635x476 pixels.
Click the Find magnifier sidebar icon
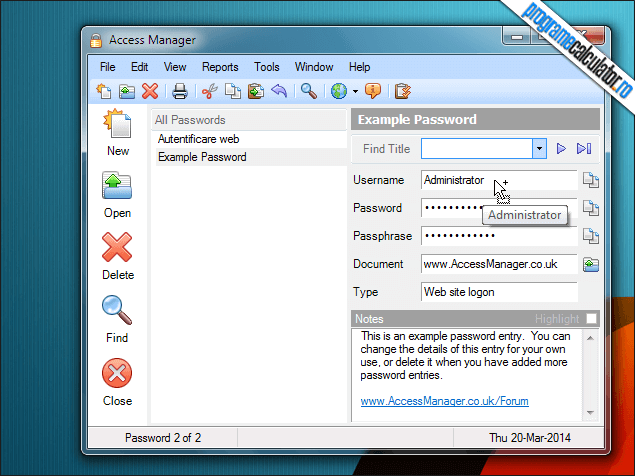click(117, 311)
